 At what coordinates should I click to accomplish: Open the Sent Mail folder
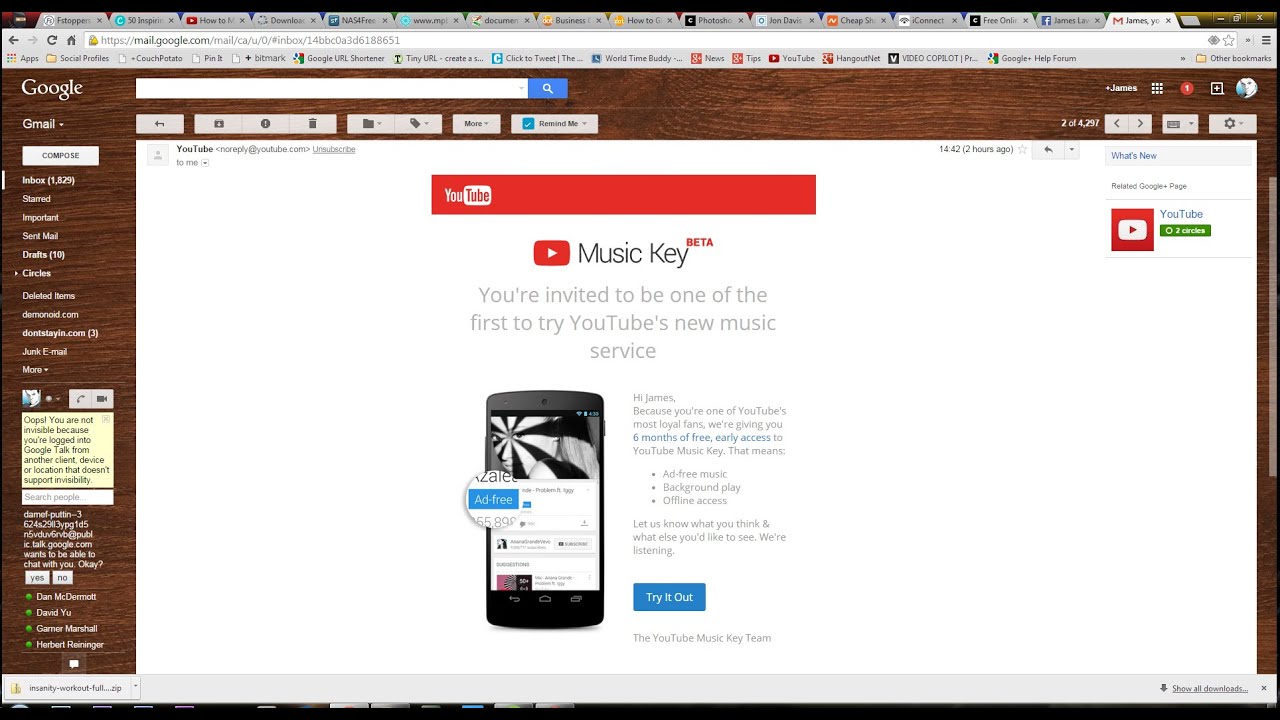tap(40, 236)
